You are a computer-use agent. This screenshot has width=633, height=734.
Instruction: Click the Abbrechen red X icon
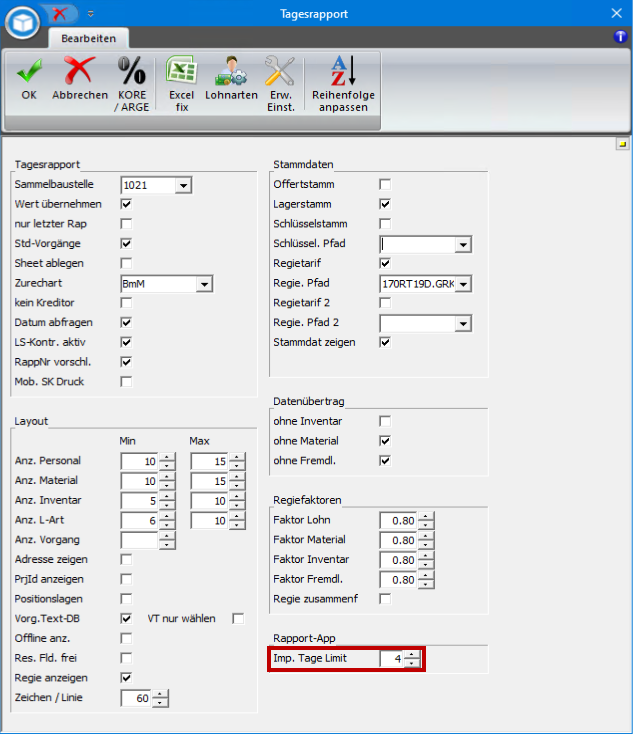coord(80,71)
